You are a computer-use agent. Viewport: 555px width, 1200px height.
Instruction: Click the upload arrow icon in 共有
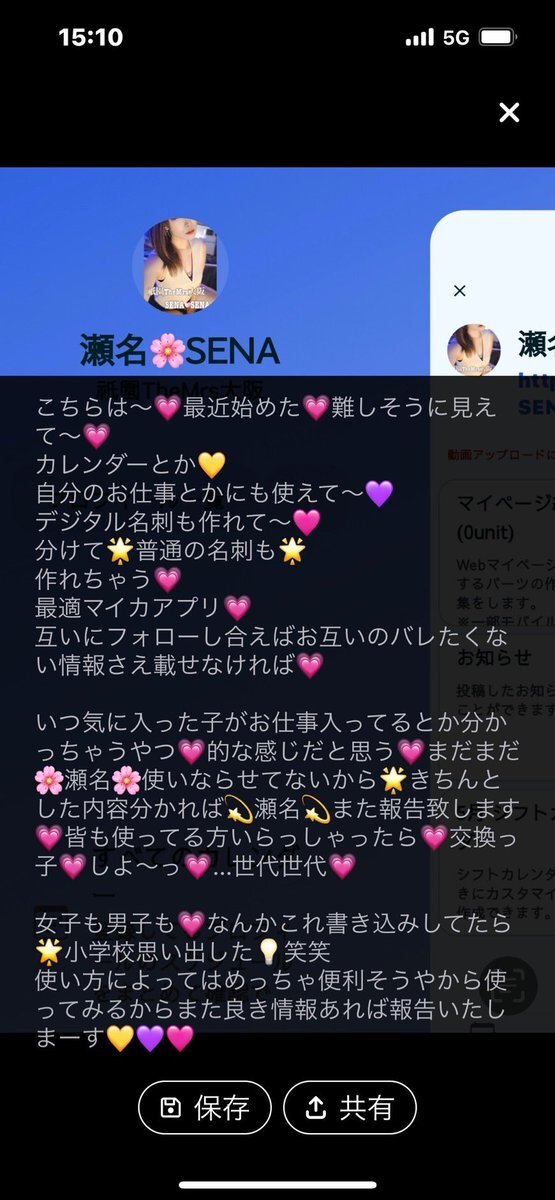tap(316, 1107)
